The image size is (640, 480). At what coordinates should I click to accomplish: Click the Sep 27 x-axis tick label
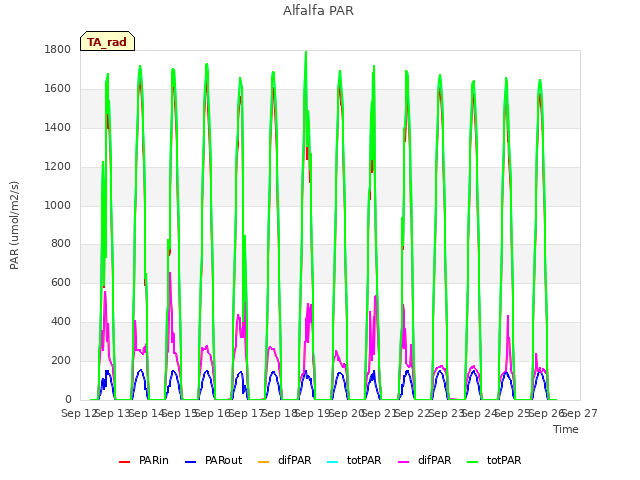tap(580, 413)
